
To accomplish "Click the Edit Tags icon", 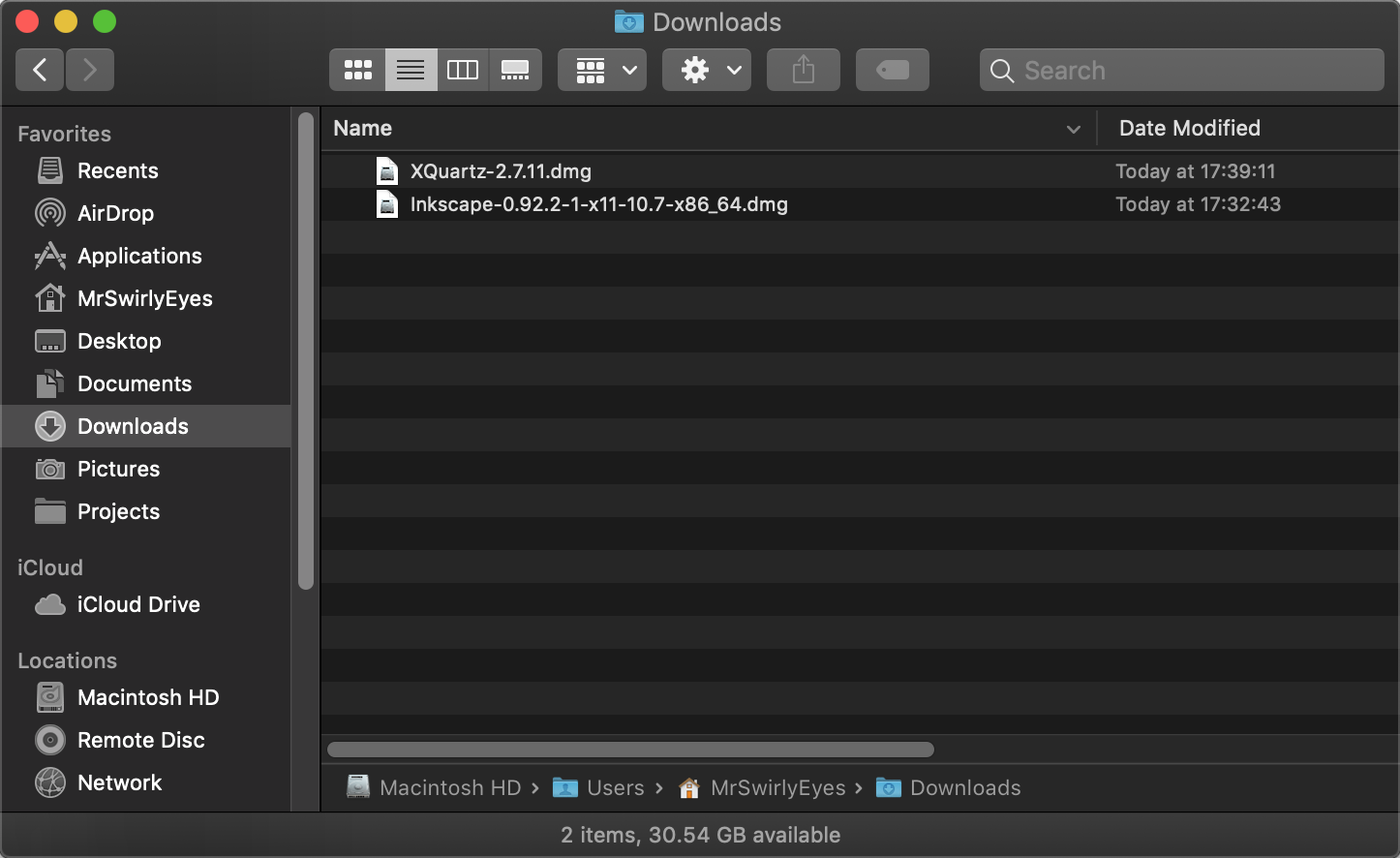I will pos(893,70).
